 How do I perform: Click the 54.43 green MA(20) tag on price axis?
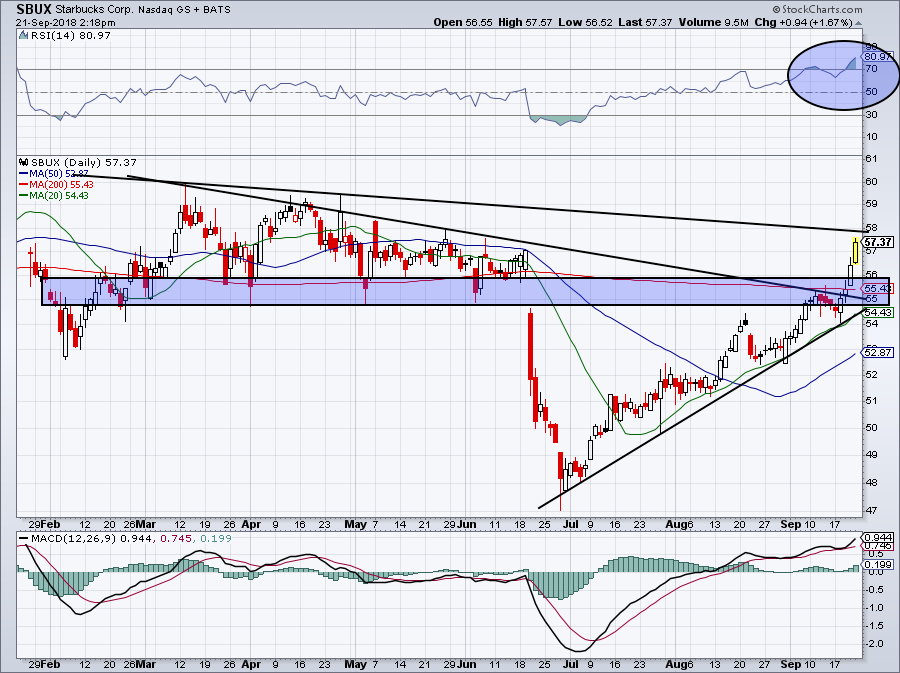(x=878, y=312)
